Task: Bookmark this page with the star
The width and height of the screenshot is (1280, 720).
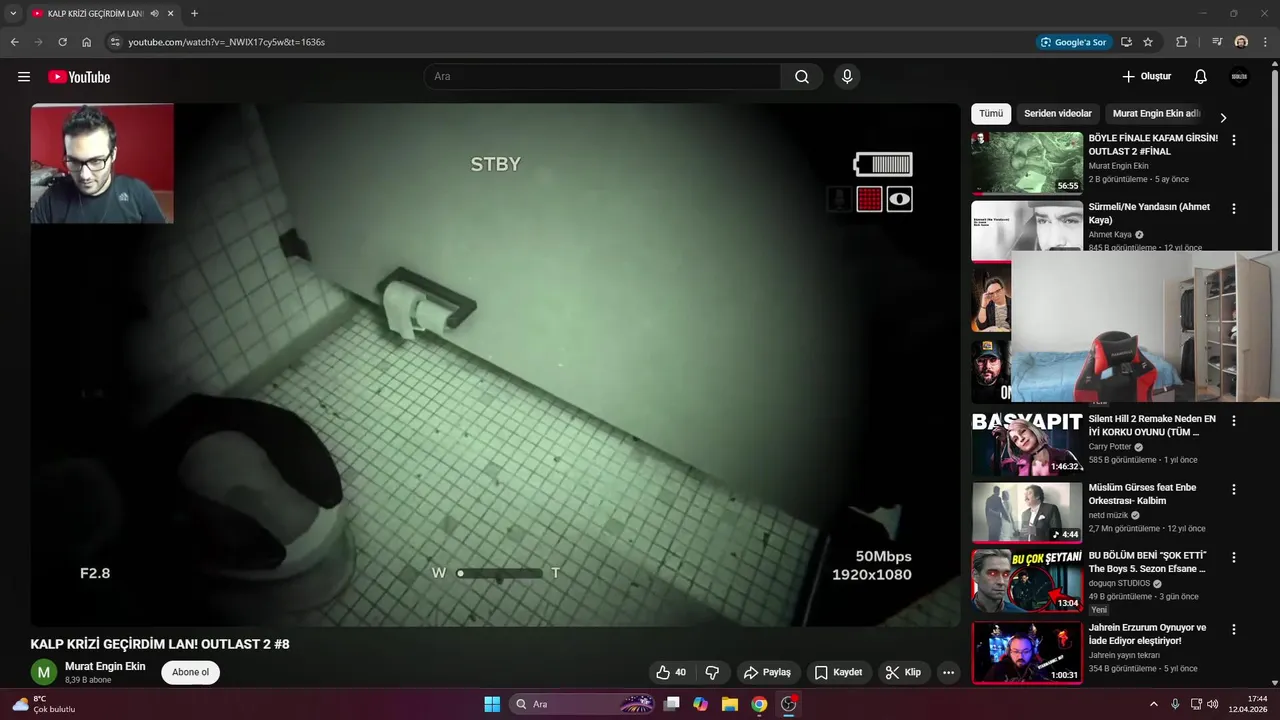Action: (x=1148, y=42)
